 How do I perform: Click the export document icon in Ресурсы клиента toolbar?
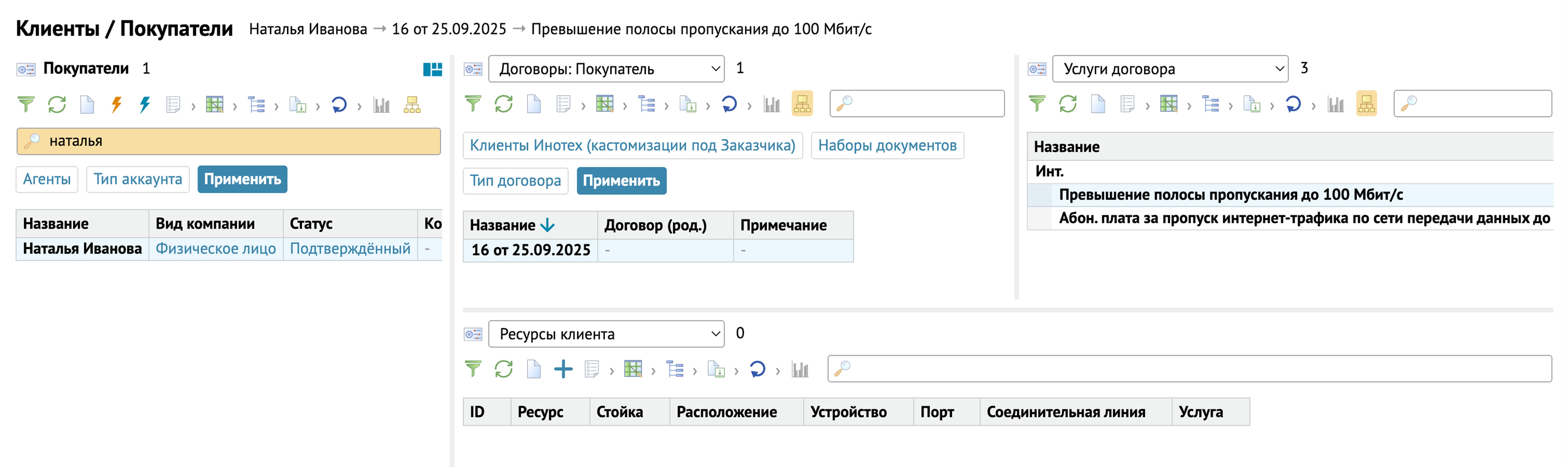pos(716,369)
